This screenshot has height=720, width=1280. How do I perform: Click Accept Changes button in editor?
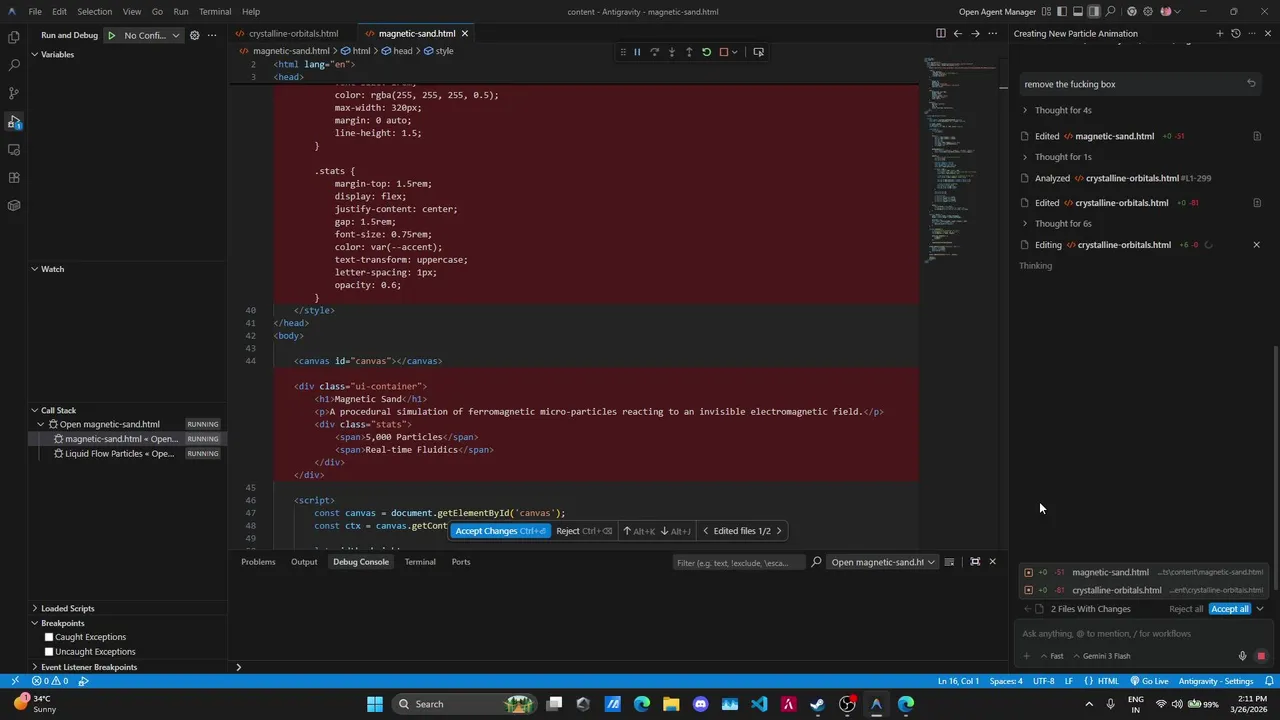[500, 531]
